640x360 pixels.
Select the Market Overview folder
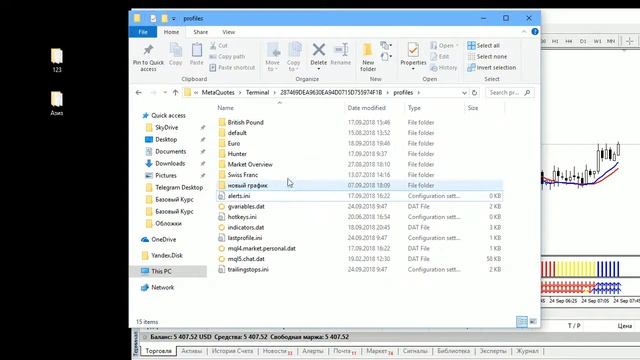250,164
